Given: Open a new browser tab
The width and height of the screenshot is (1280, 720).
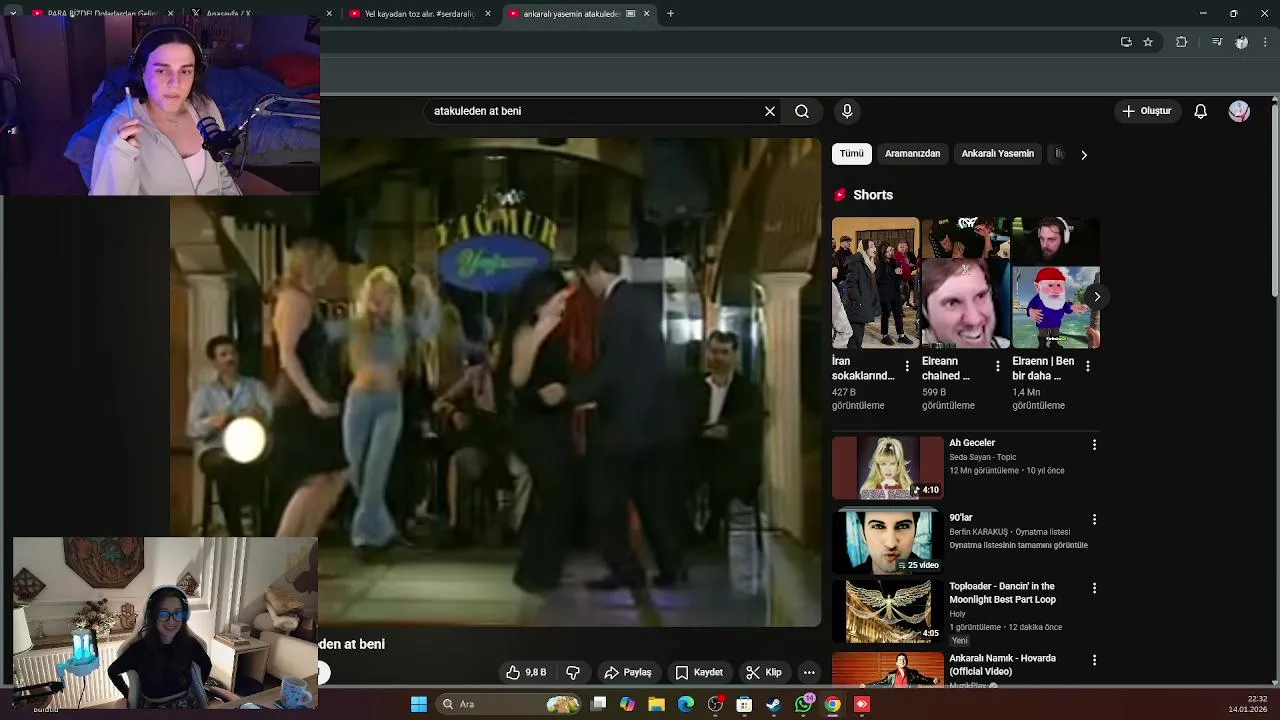Looking at the screenshot, I should pos(670,14).
